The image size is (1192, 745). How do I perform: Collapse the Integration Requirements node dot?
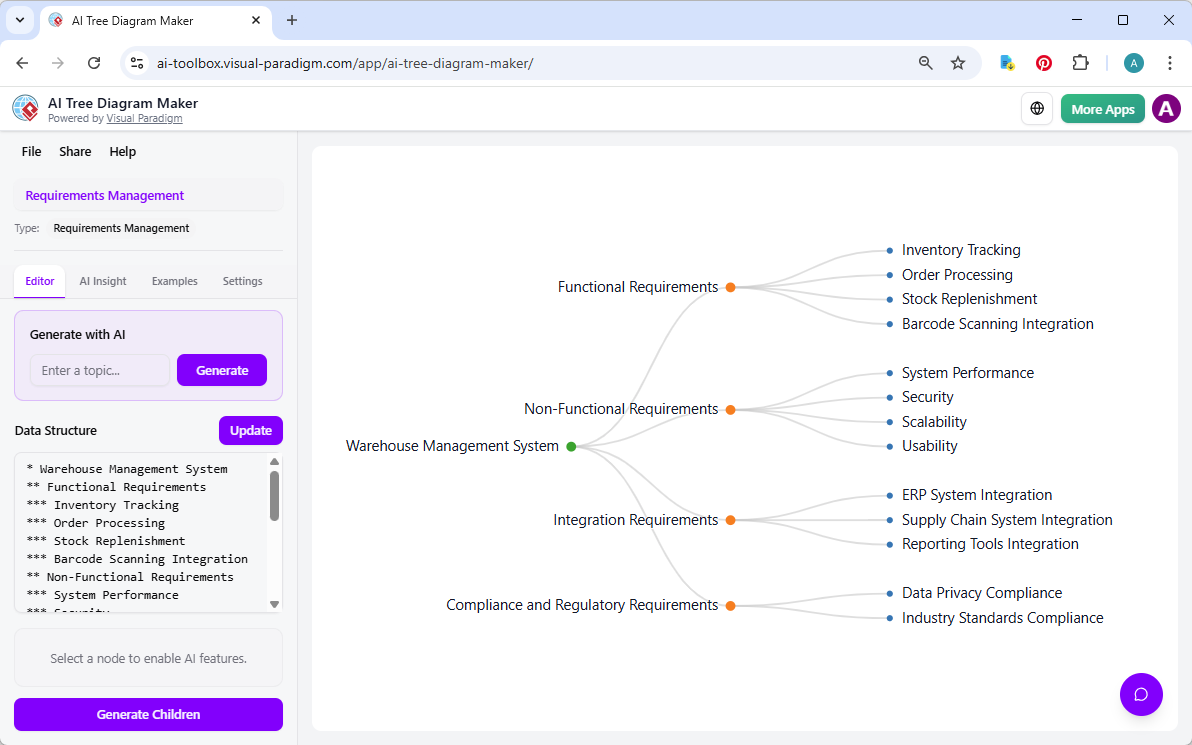(x=731, y=520)
